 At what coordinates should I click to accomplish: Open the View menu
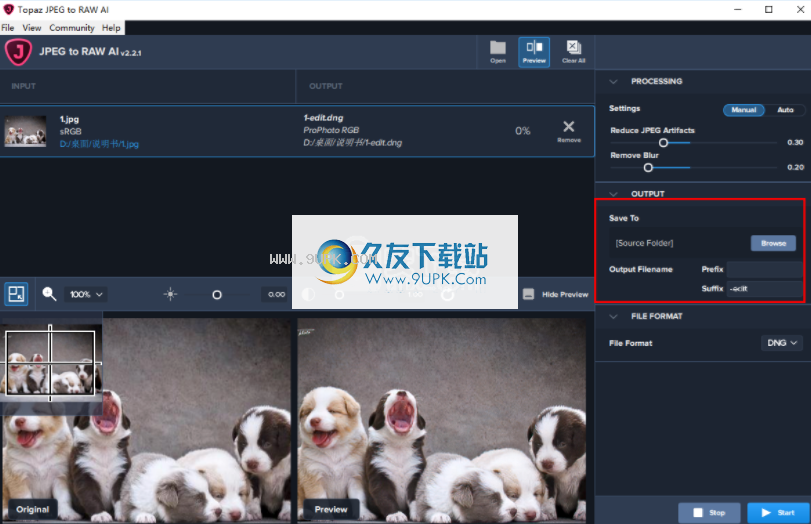[32, 28]
